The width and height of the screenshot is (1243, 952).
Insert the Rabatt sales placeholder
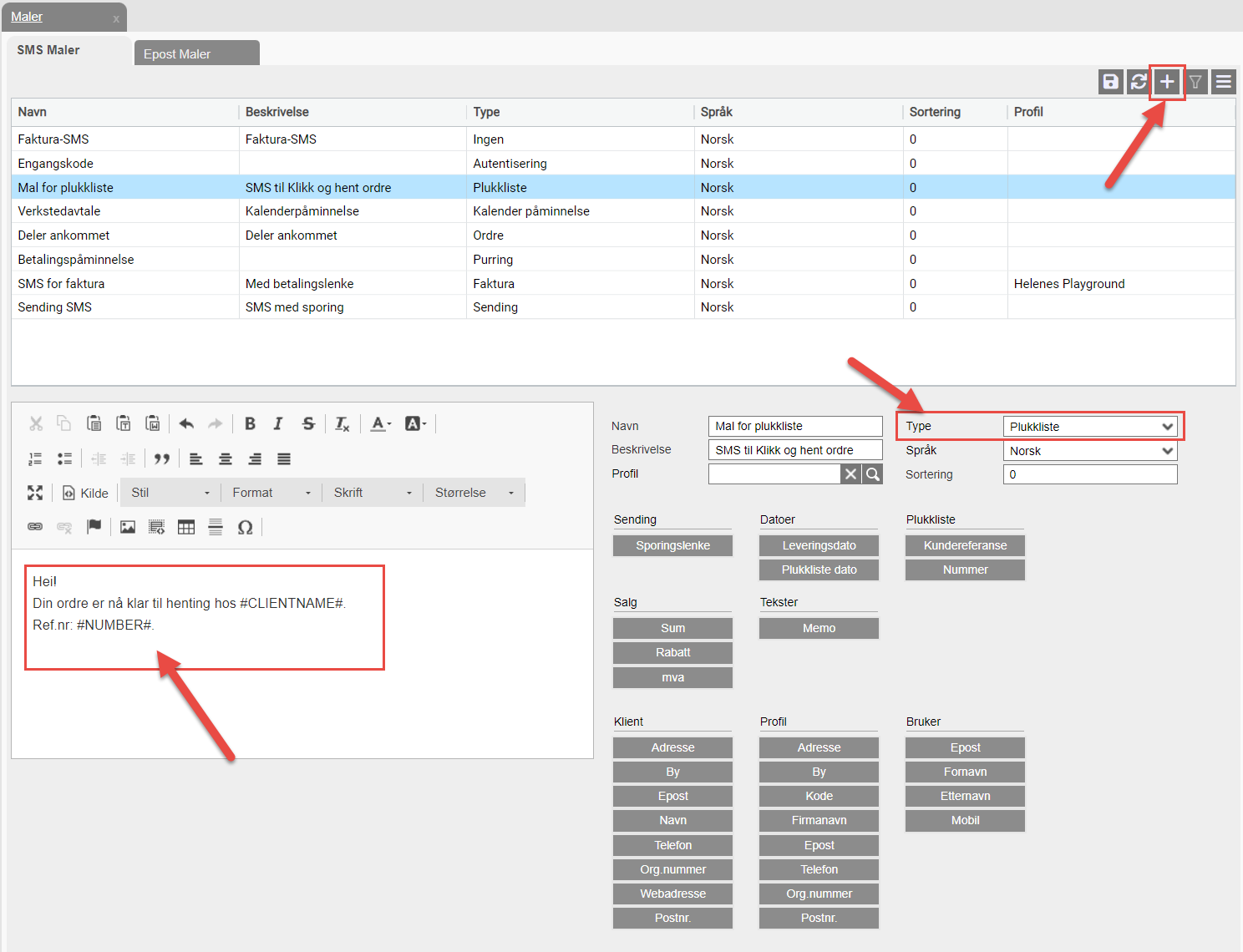tap(672, 652)
